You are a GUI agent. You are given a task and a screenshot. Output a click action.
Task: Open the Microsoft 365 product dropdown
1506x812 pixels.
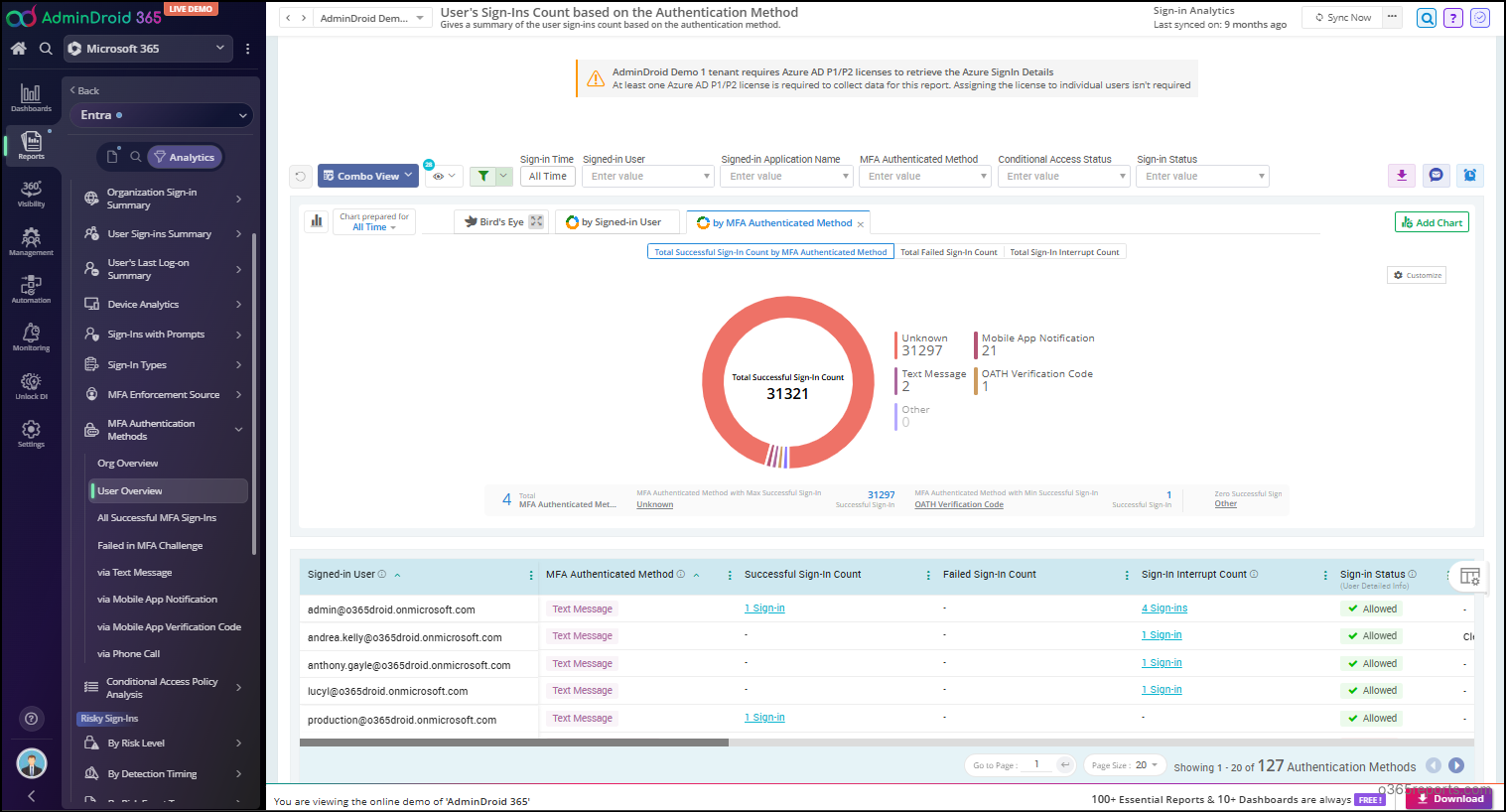coord(147,48)
